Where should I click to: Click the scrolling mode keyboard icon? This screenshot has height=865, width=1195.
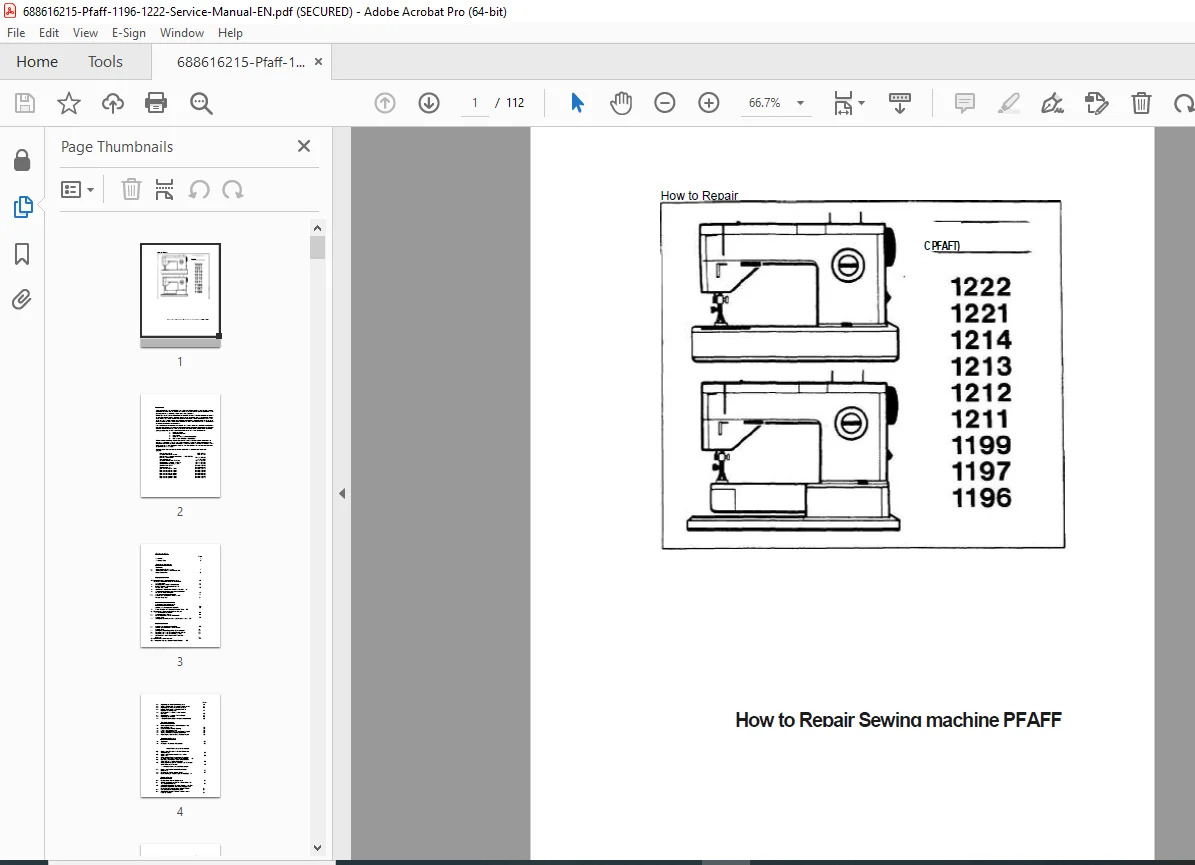click(900, 103)
